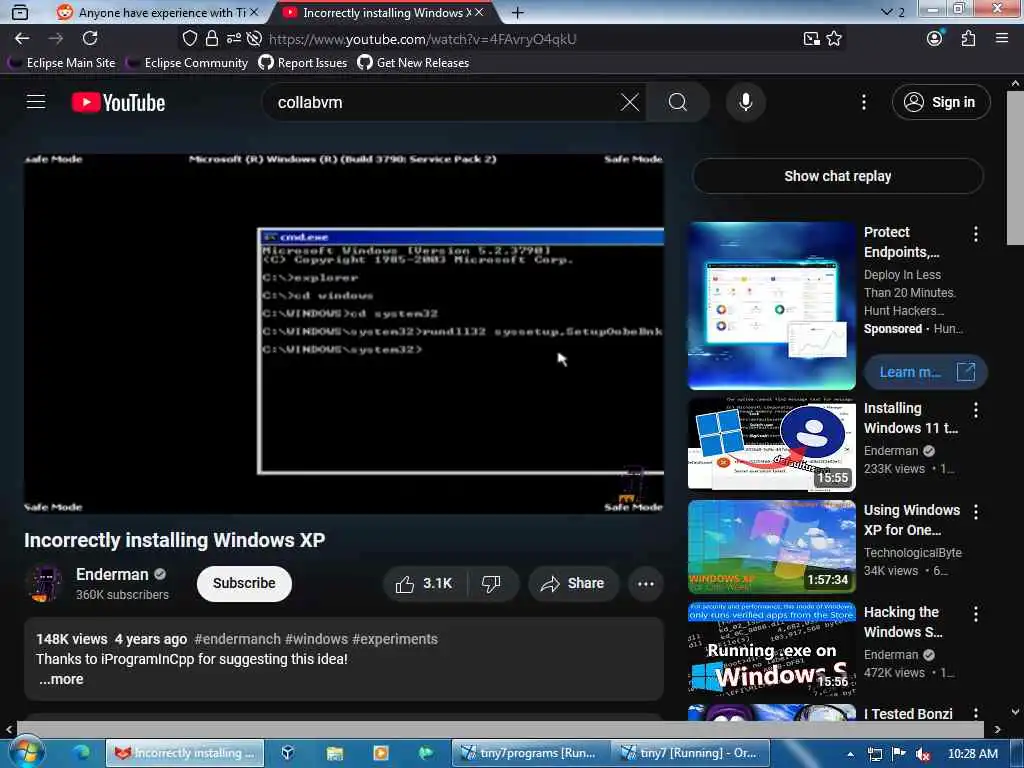Dislike the video with thumbs down
This screenshot has width=1024, height=768.
coord(491,583)
